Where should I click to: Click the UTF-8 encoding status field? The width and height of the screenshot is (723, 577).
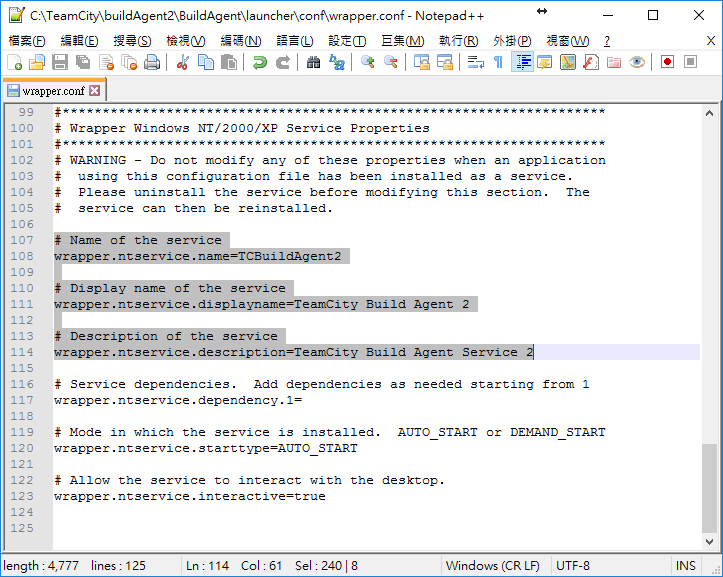click(x=573, y=565)
